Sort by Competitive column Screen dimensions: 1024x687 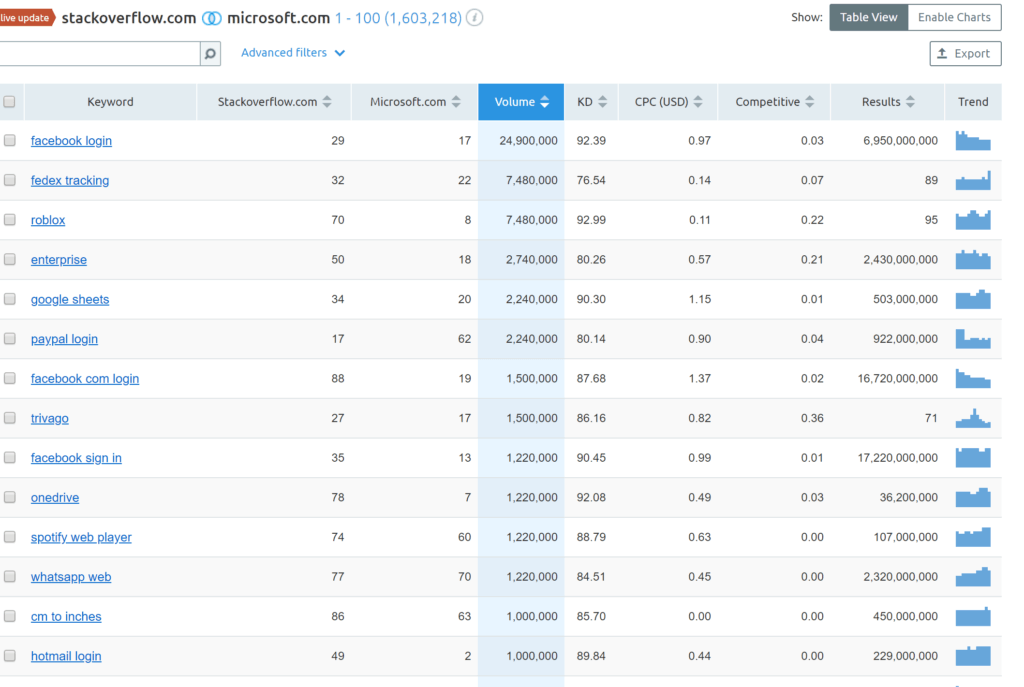(x=775, y=102)
